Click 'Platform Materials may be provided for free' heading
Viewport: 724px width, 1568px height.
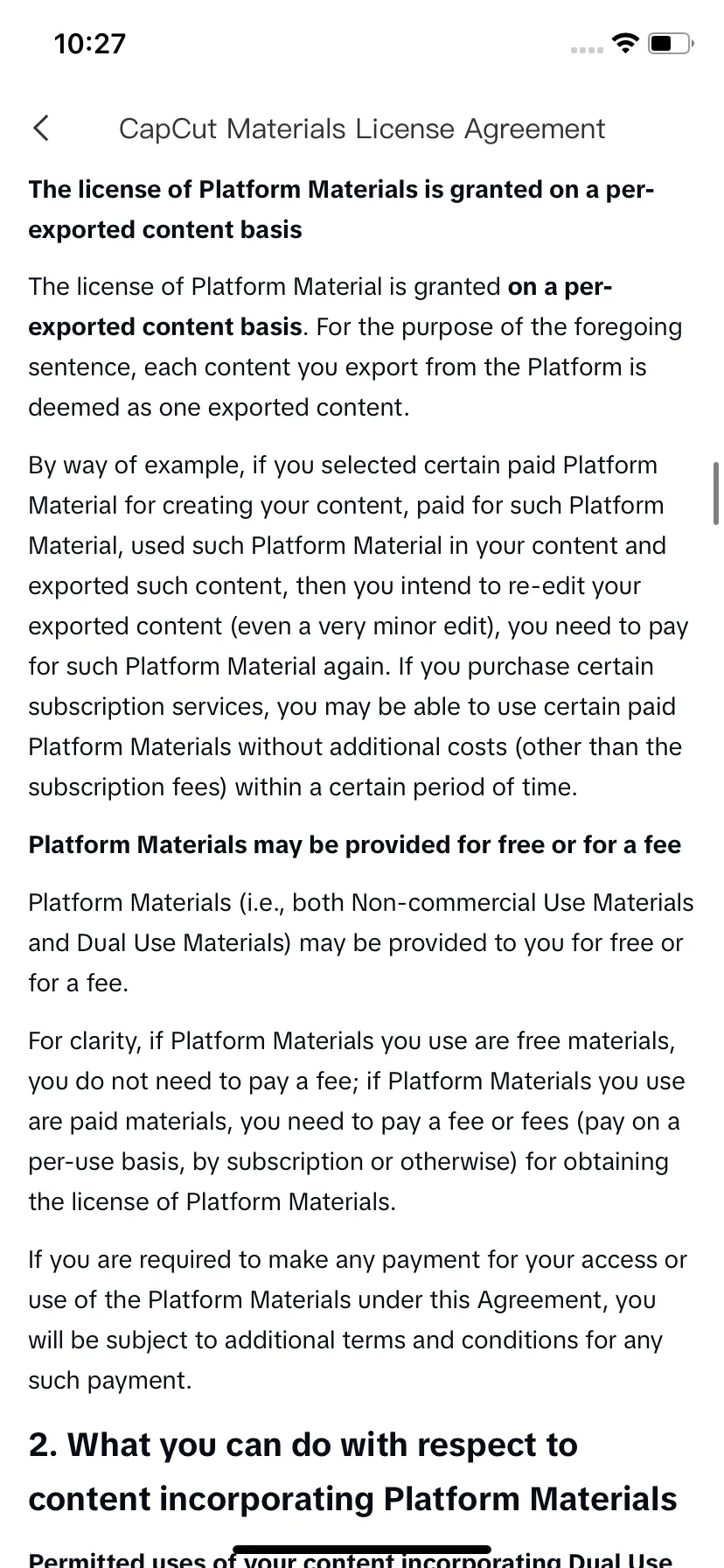355,844
